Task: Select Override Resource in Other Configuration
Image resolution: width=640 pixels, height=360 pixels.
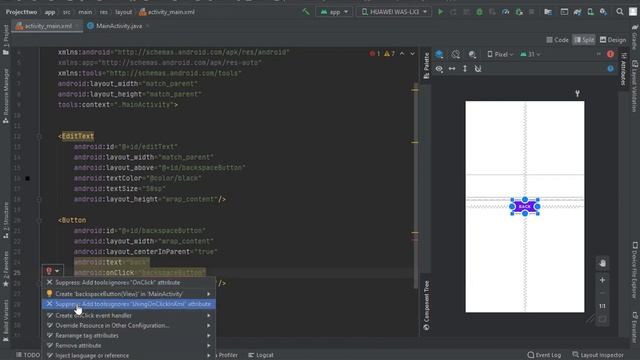Action: pos(129,325)
